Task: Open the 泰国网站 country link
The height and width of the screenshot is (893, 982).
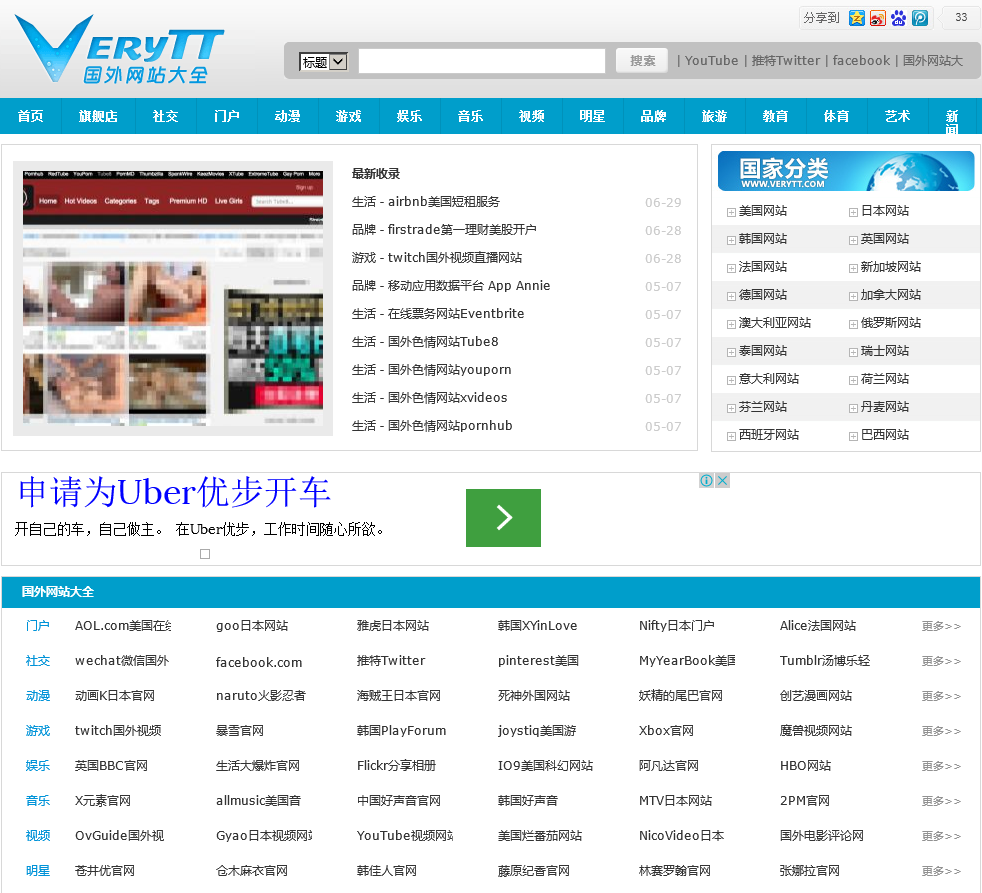Action: [x=763, y=351]
